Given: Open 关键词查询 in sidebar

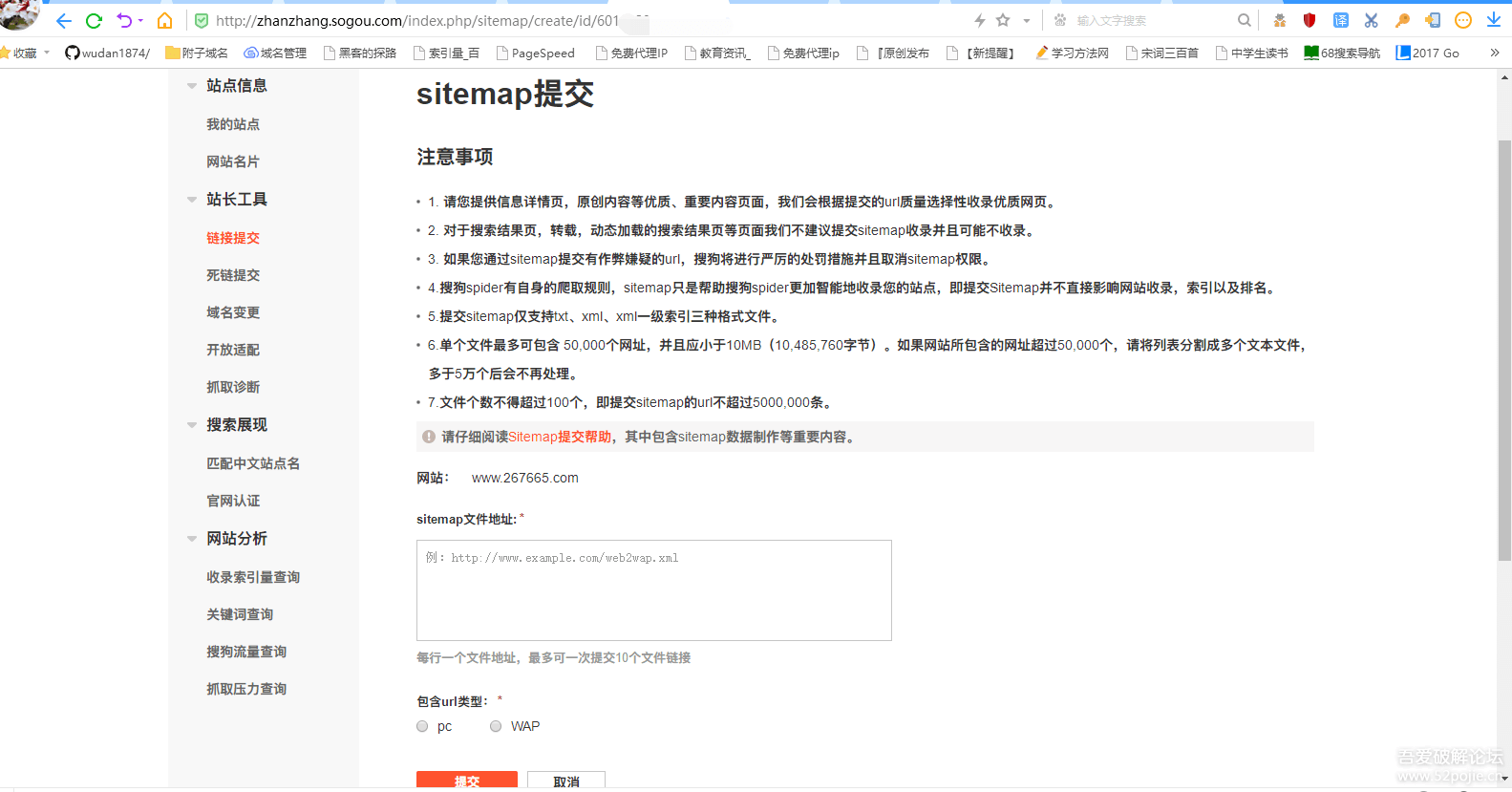Looking at the screenshot, I should (x=240, y=614).
